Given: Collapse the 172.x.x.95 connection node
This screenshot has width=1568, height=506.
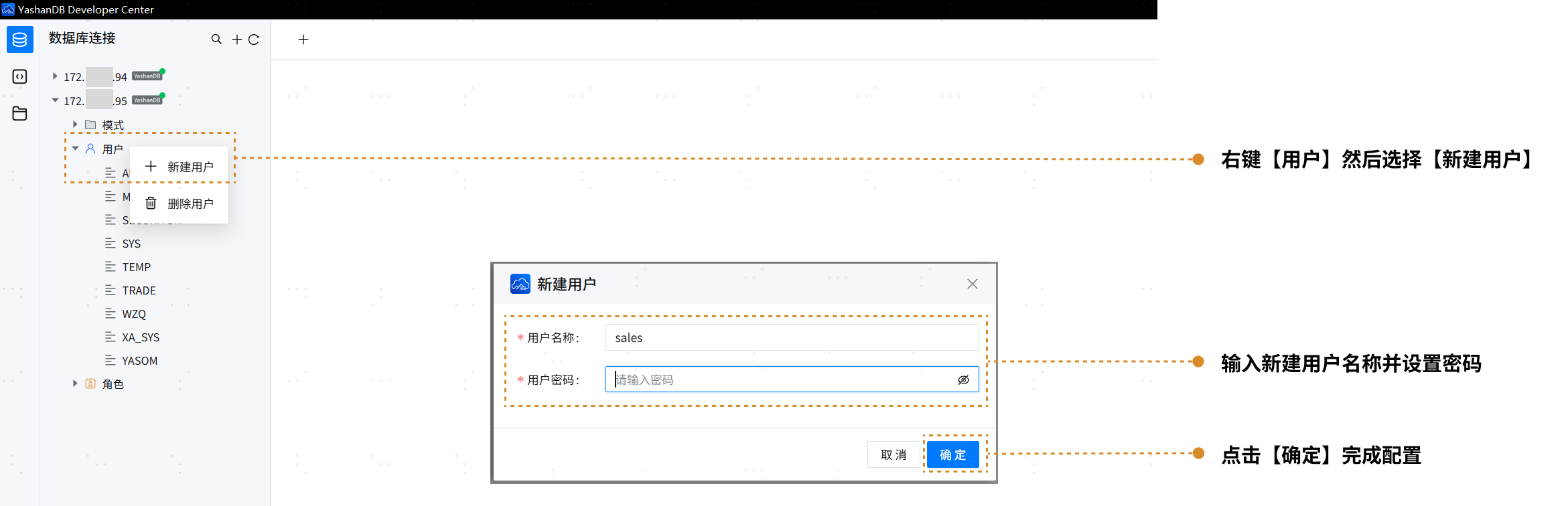Looking at the screenshot, I should 55,100.
